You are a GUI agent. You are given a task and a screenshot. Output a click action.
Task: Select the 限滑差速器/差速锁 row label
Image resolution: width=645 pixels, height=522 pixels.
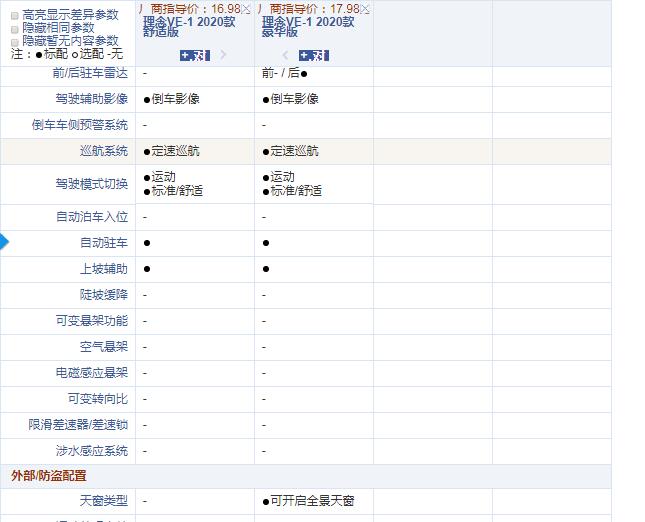(78, 425)
